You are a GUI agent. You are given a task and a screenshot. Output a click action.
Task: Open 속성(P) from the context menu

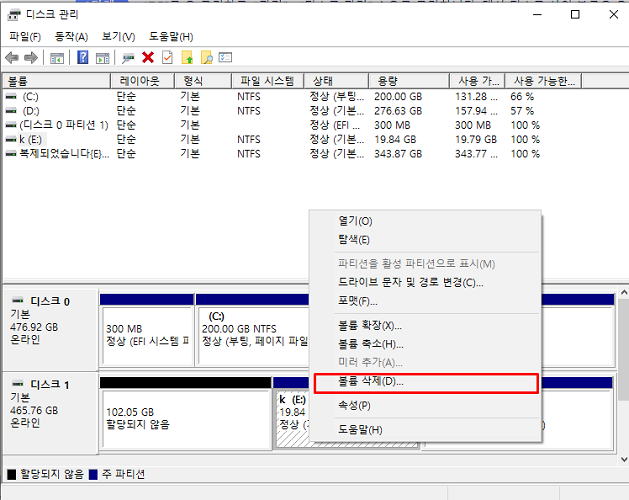click(x=426, y=405)
